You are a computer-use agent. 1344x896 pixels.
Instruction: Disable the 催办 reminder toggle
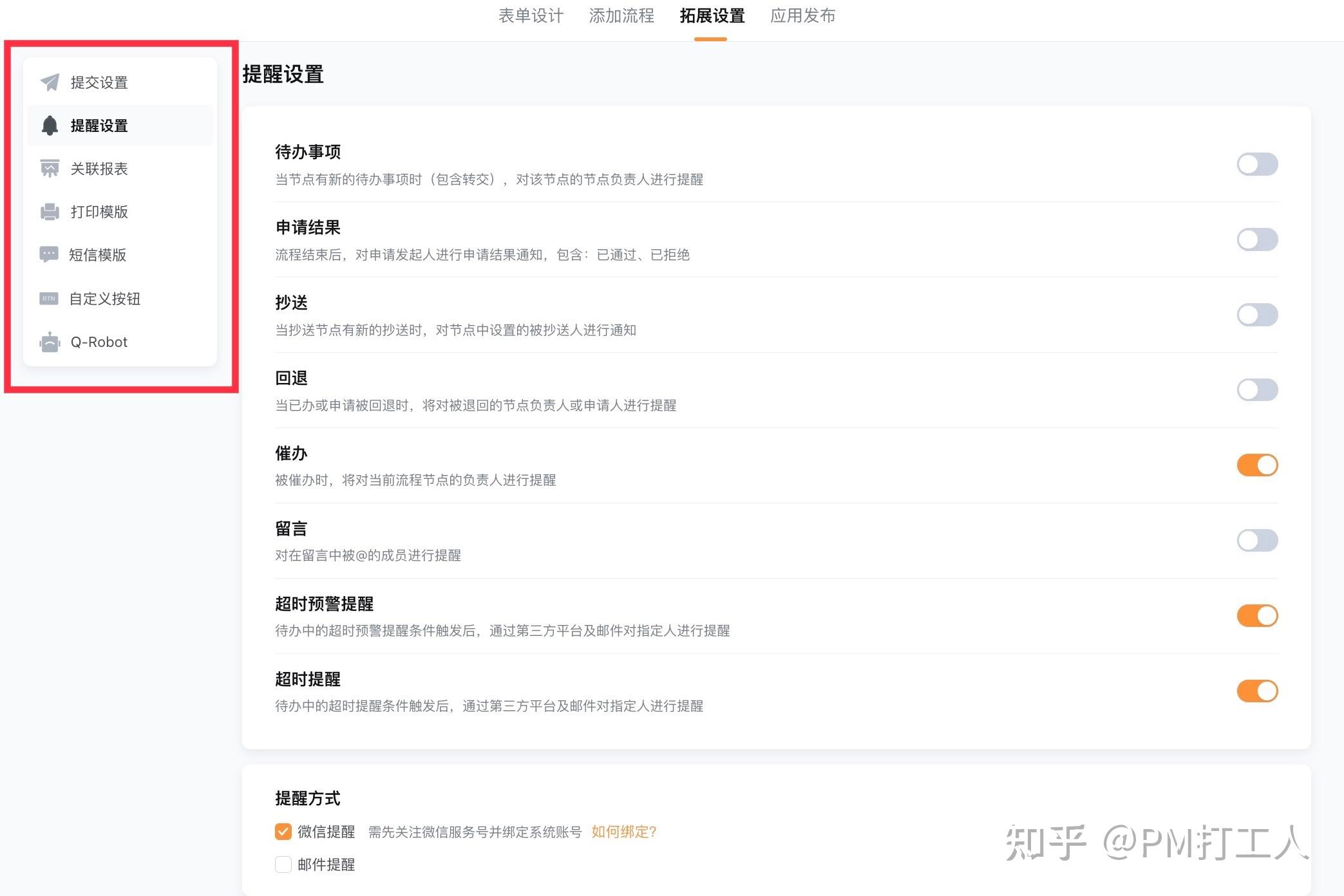tap(1257, 465)
